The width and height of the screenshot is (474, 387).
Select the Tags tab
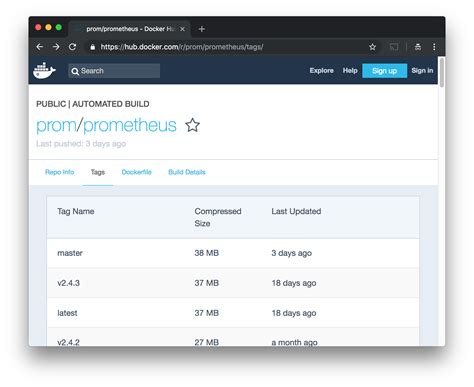[x=98, y=172]
